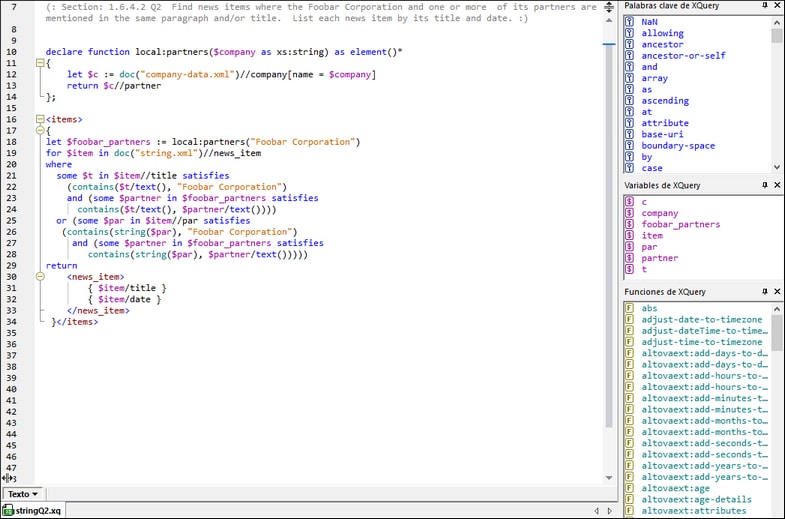The height and width of the screenshot is (519, 785).
Task: Pin the Variables de XQuery panel
Action: (765, 185)
